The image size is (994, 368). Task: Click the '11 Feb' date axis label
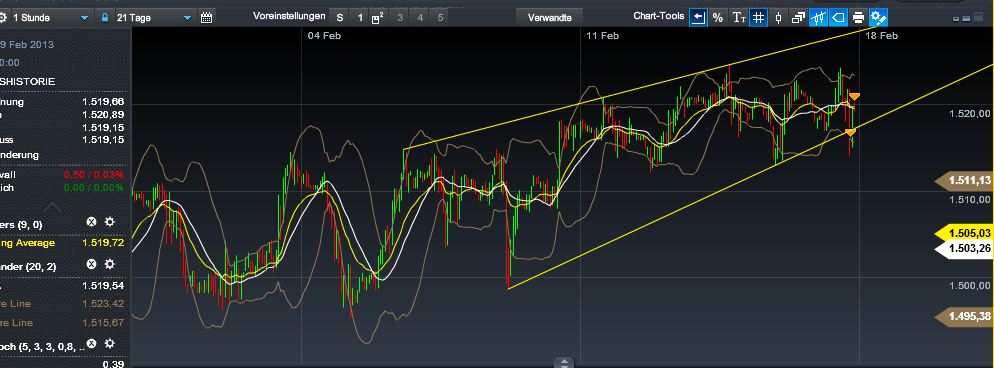602,35
